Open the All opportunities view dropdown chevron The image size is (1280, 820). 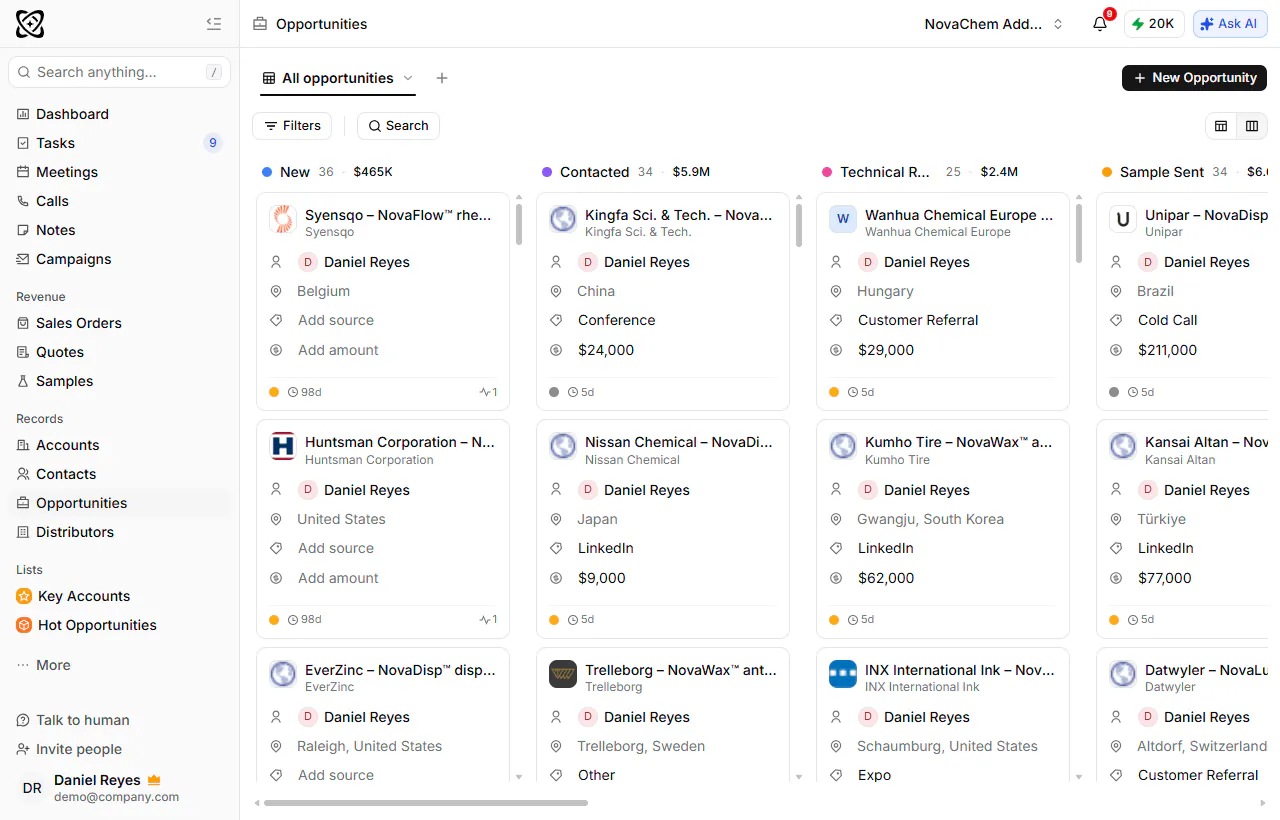click(408, 78)
